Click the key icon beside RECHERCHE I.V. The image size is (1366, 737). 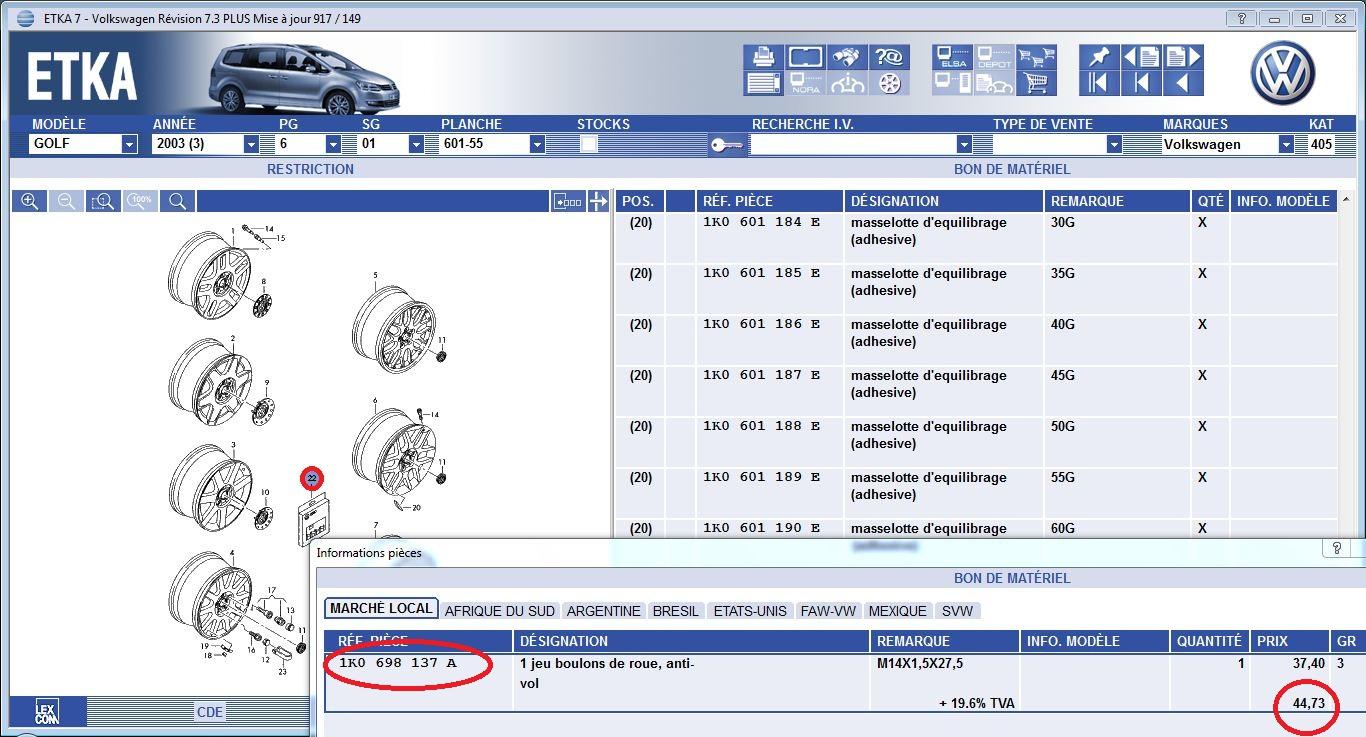pos(727,145)
